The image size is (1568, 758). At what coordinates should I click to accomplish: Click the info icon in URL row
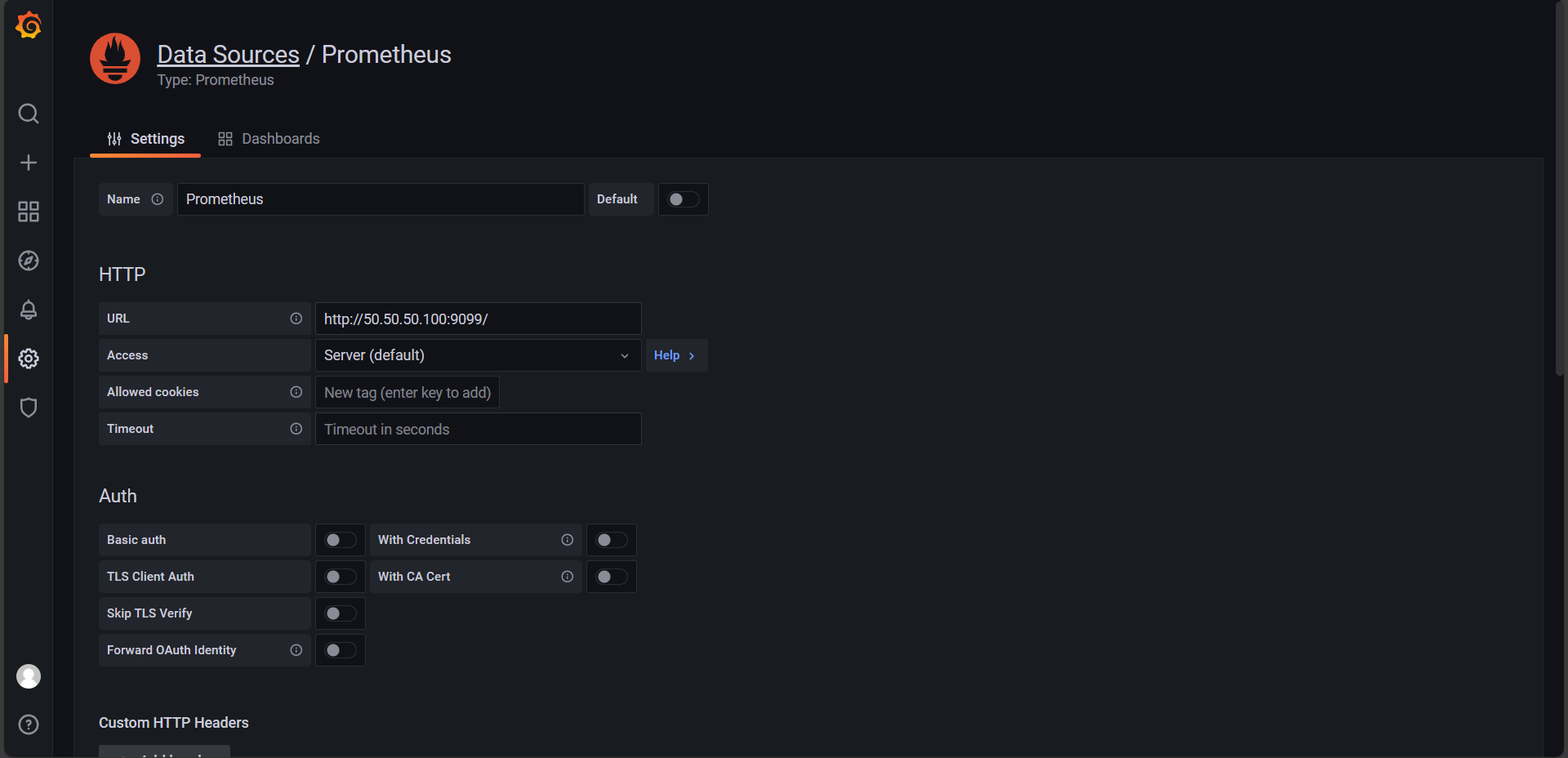tap(296, 319)
